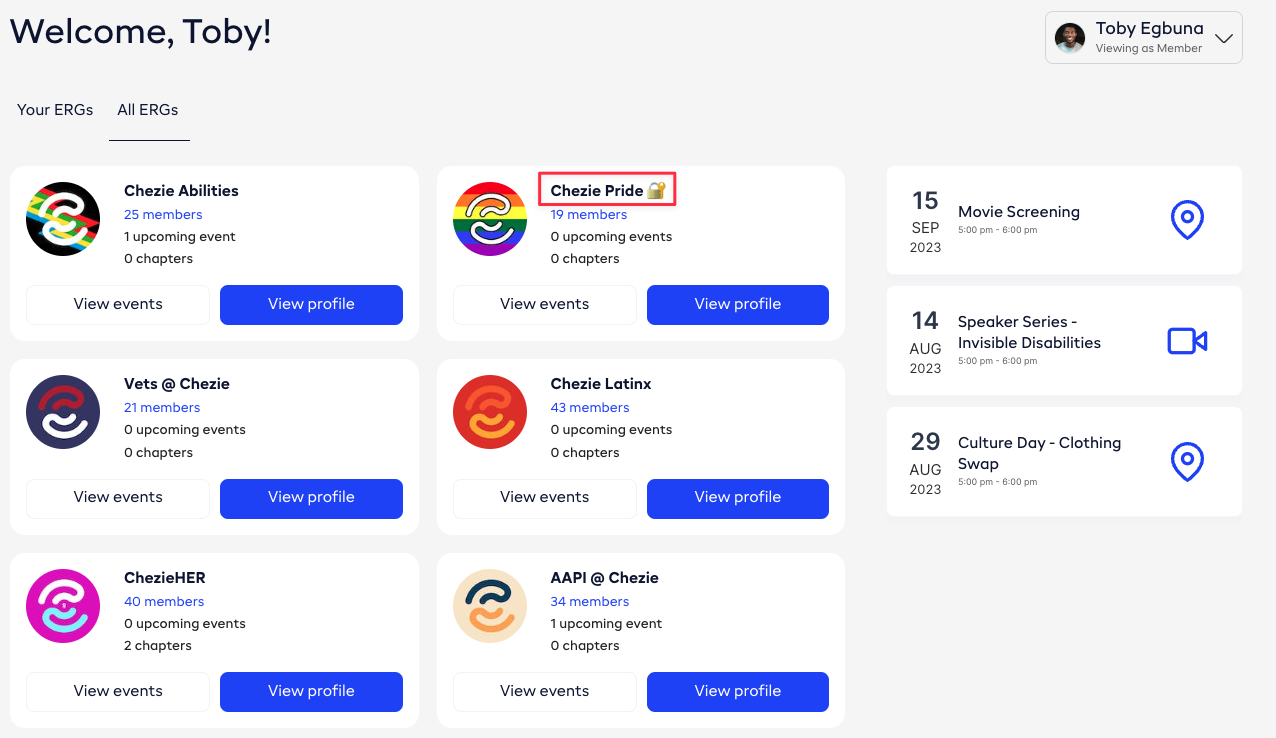Click the Chezie Abilities logo icon
1276x738 pixels.
(63, 219)
